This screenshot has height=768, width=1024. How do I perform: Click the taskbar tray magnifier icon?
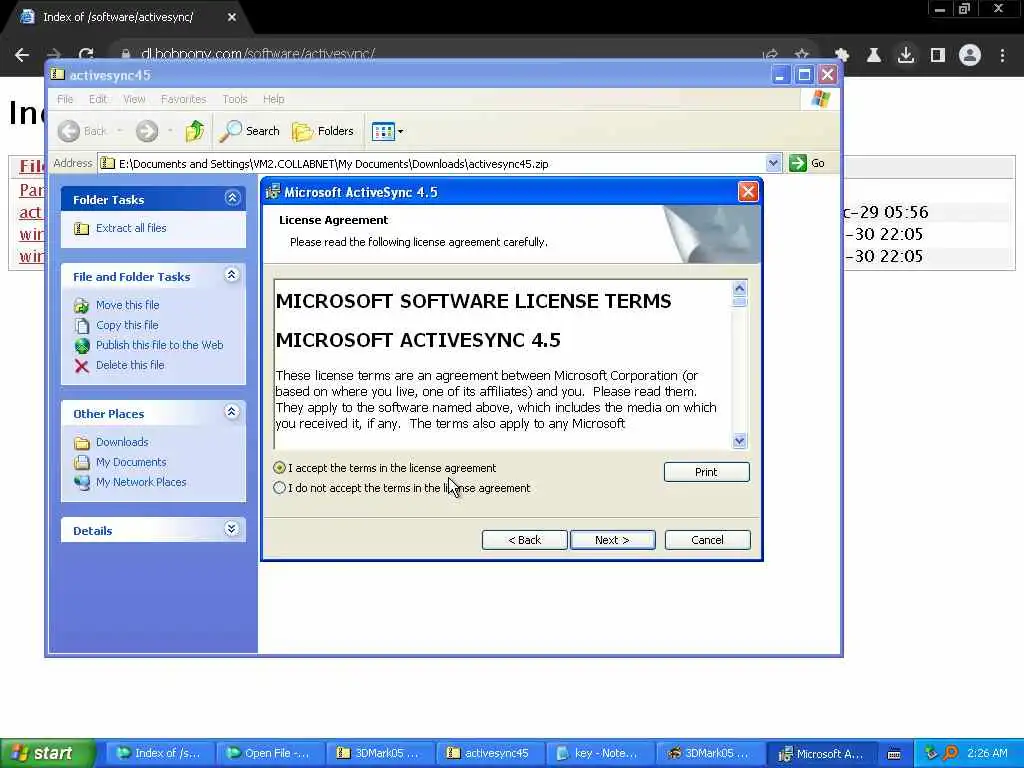coord(951,753)
